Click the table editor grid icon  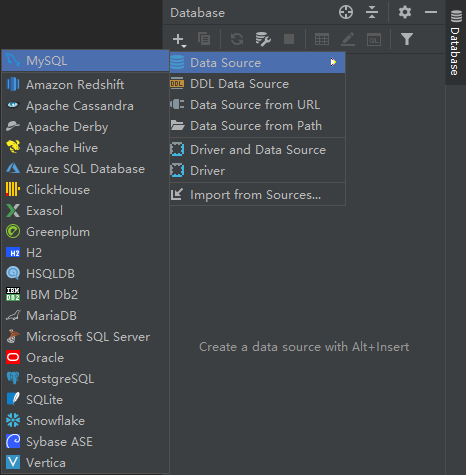pos(322,39)
